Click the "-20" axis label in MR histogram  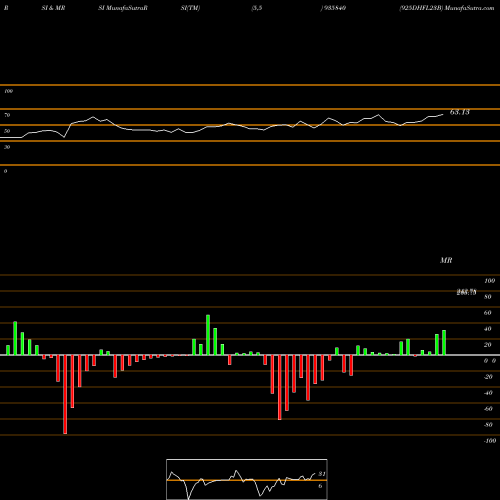pyautogui.click(x=488, y=377)
